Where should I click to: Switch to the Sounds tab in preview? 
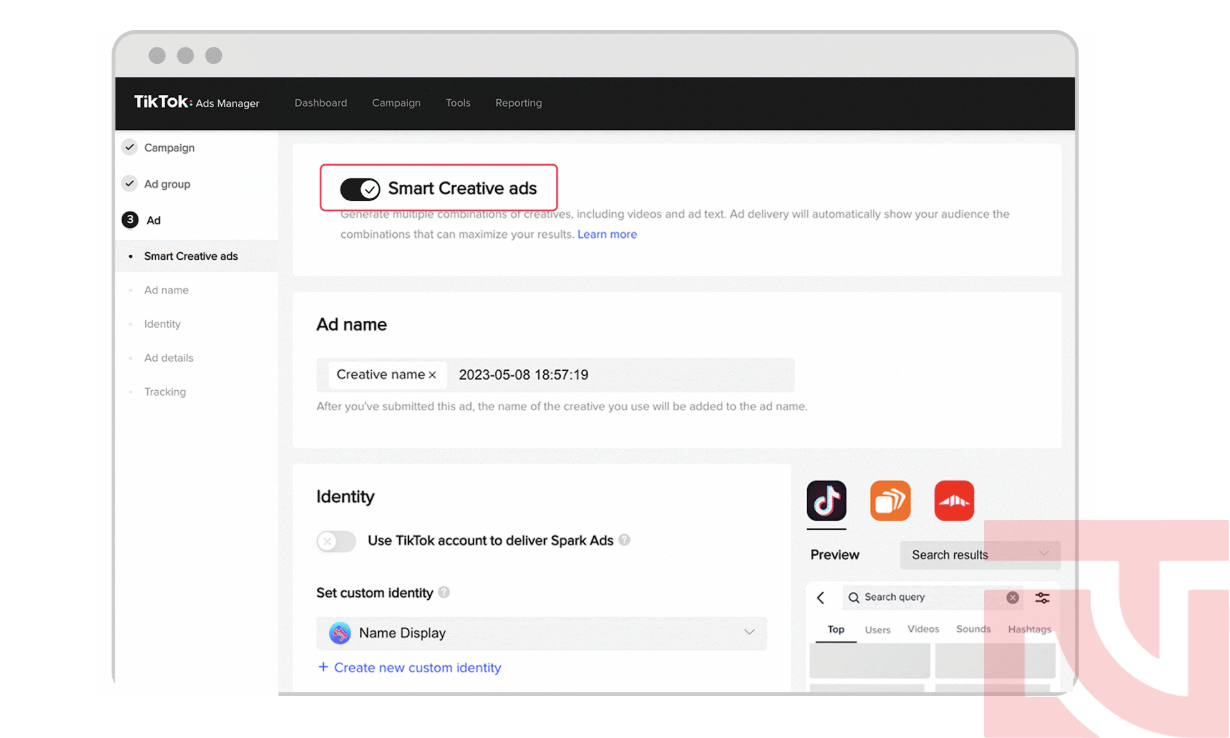pos(973,629)
